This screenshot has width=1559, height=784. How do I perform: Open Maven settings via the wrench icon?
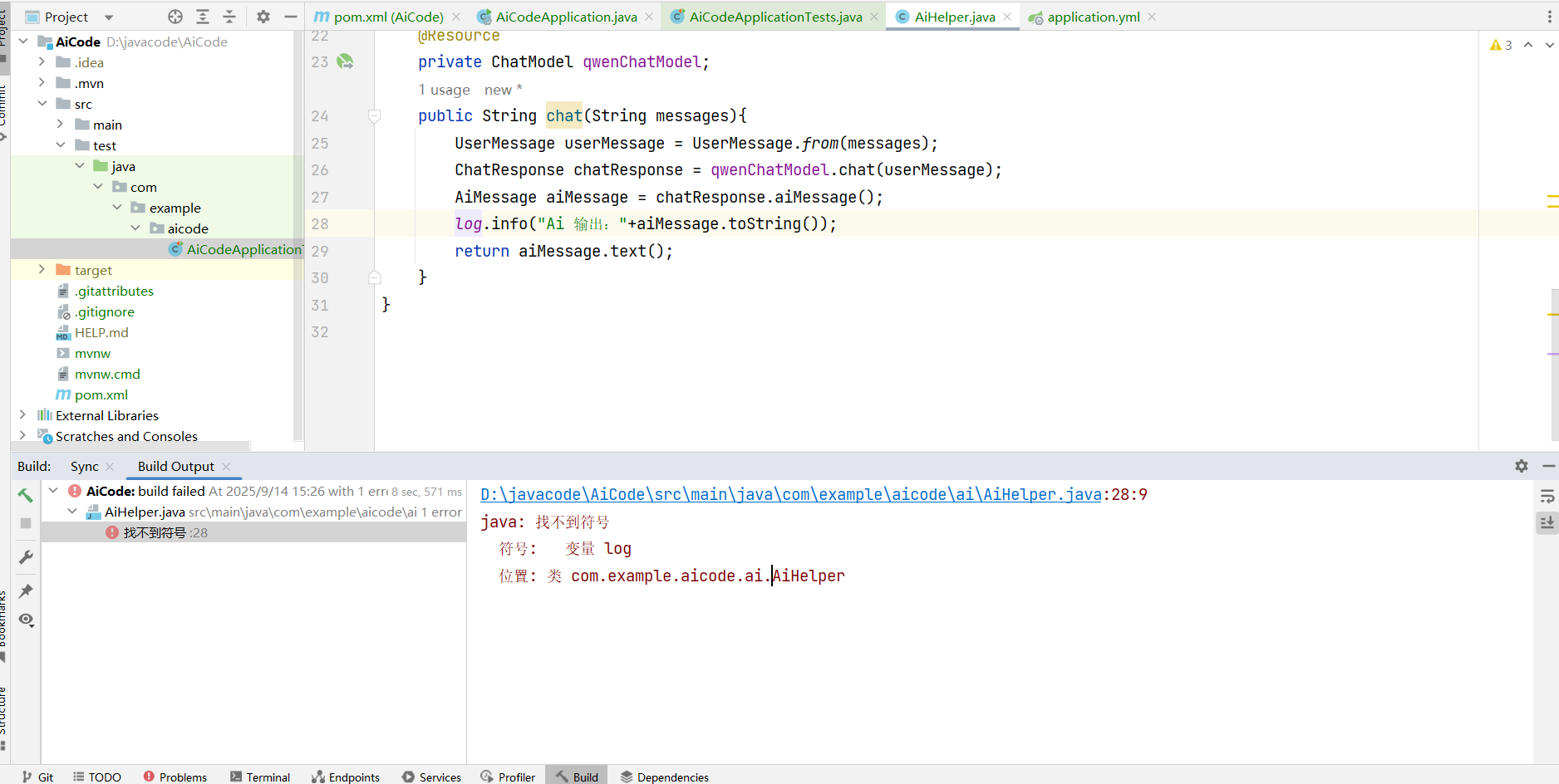[25, 556]
